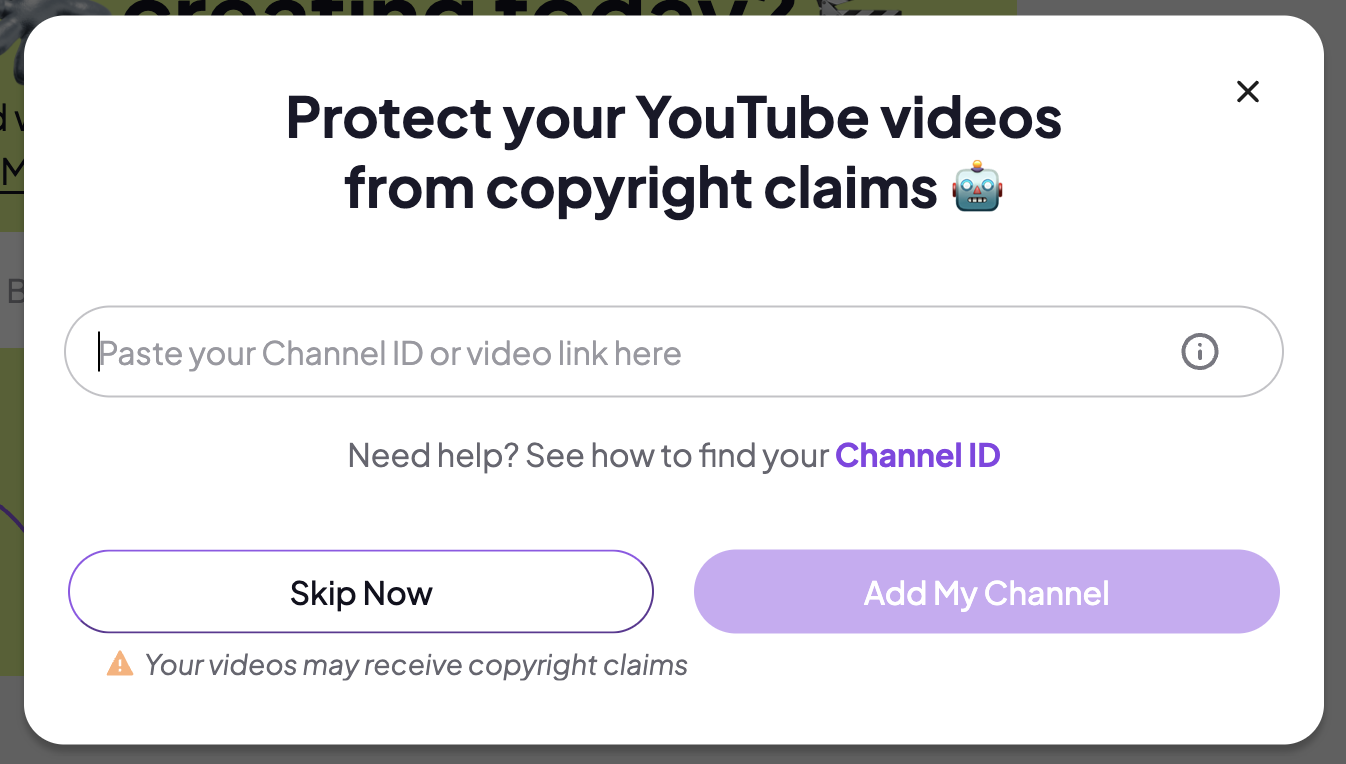Click the dimmed backdrop right of the dialog
Viewport: 1346px width, 764px height.
point(1335,400)
